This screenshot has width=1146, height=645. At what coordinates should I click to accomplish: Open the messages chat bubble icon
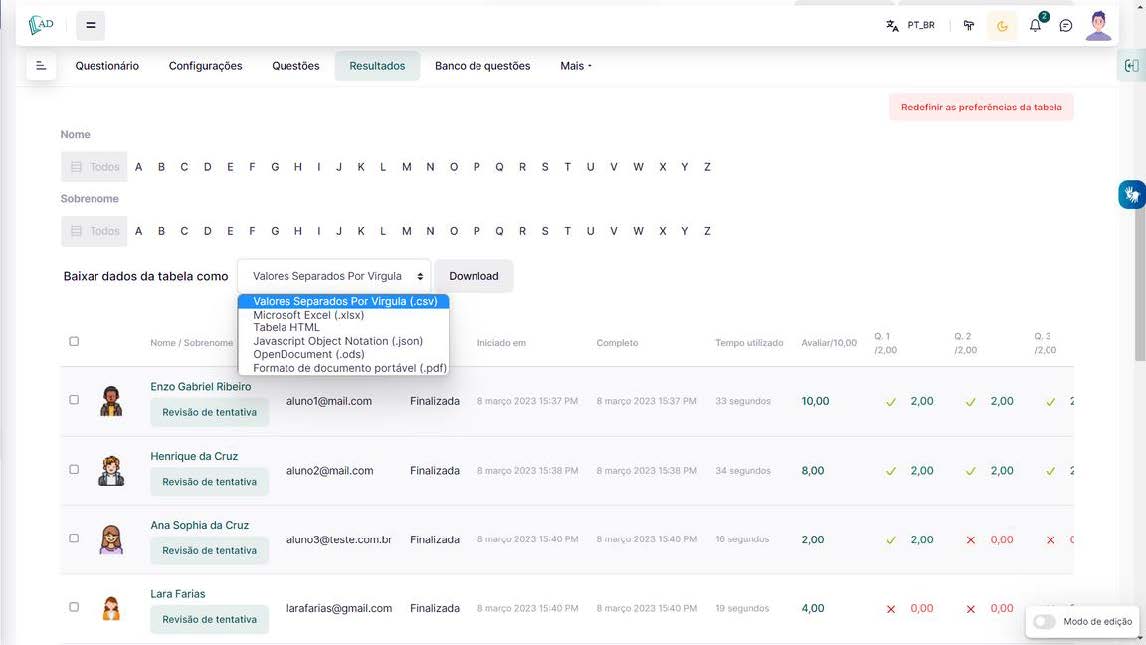(x=1066, y=26)
